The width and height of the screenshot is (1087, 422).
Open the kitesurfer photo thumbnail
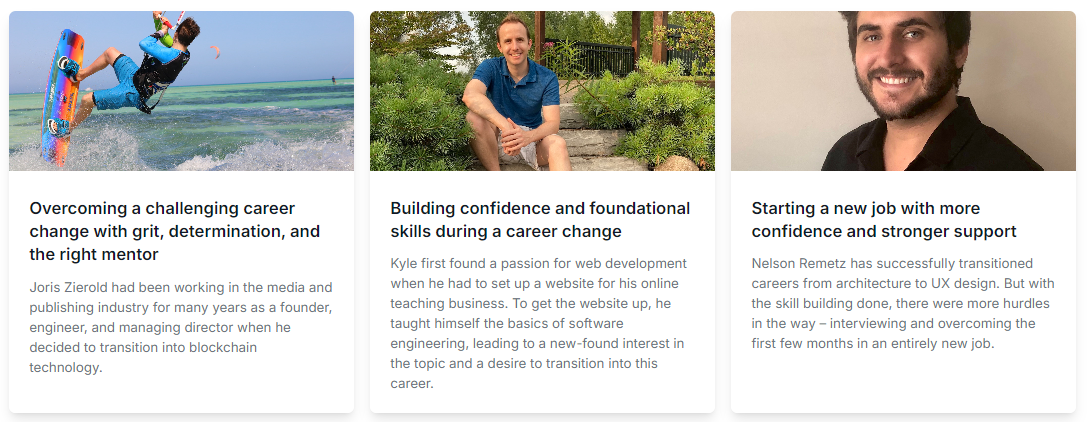(182, 91)
